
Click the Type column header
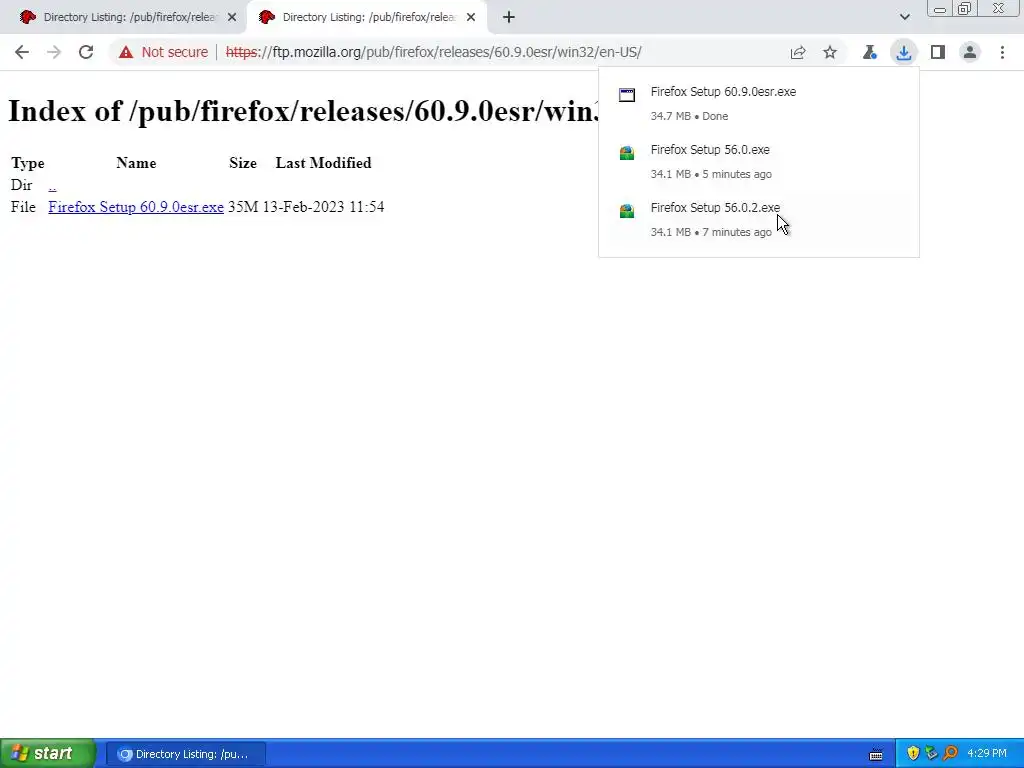pyautogui.click(x=27, y=163)
